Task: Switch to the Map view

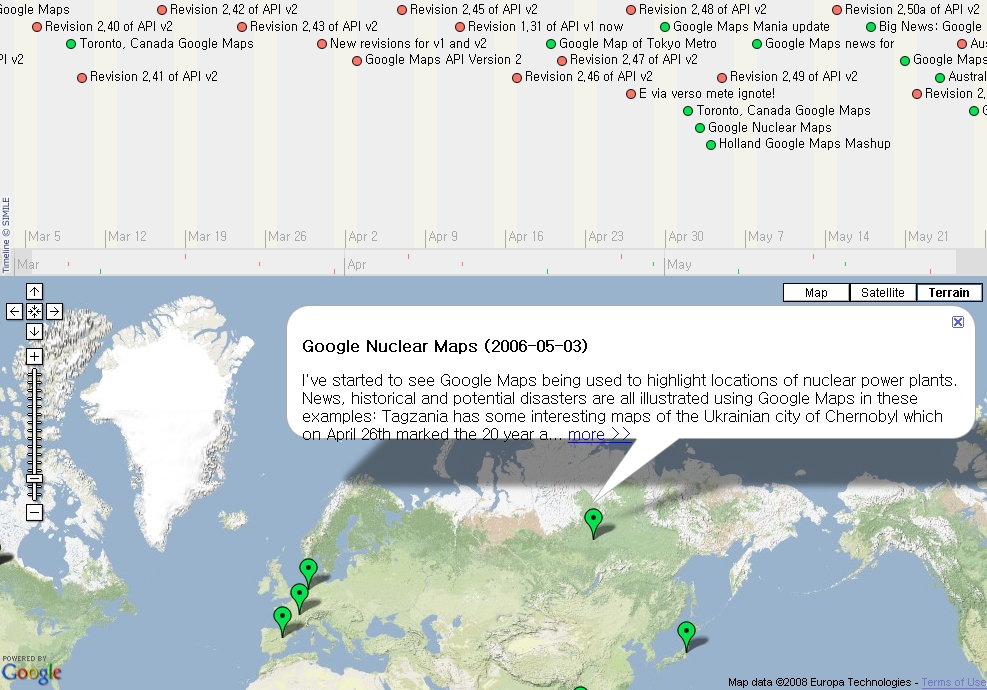Action: point(816,293)
